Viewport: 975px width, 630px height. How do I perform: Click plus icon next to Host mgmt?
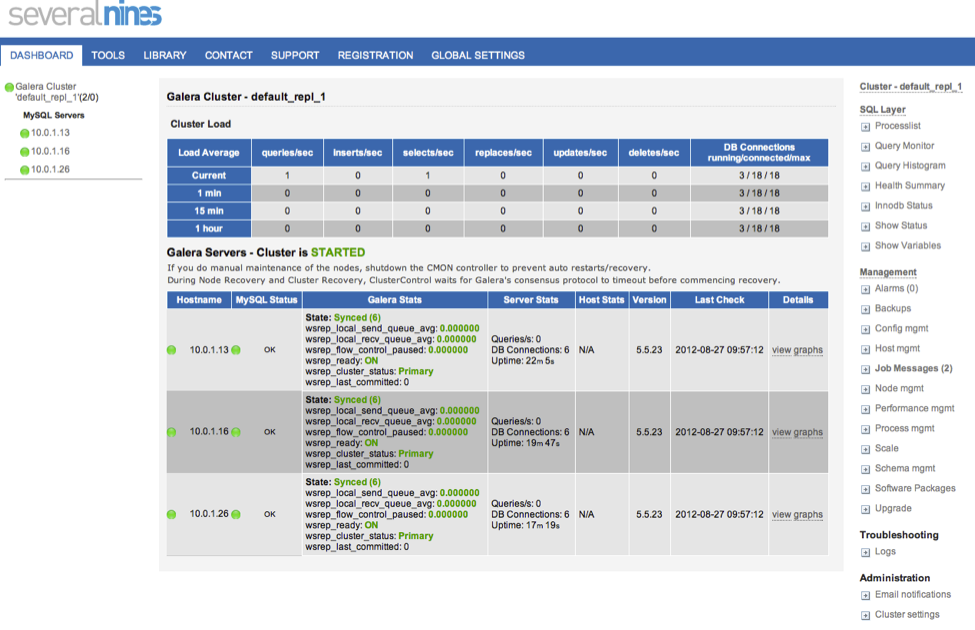(x=865, y=350)
